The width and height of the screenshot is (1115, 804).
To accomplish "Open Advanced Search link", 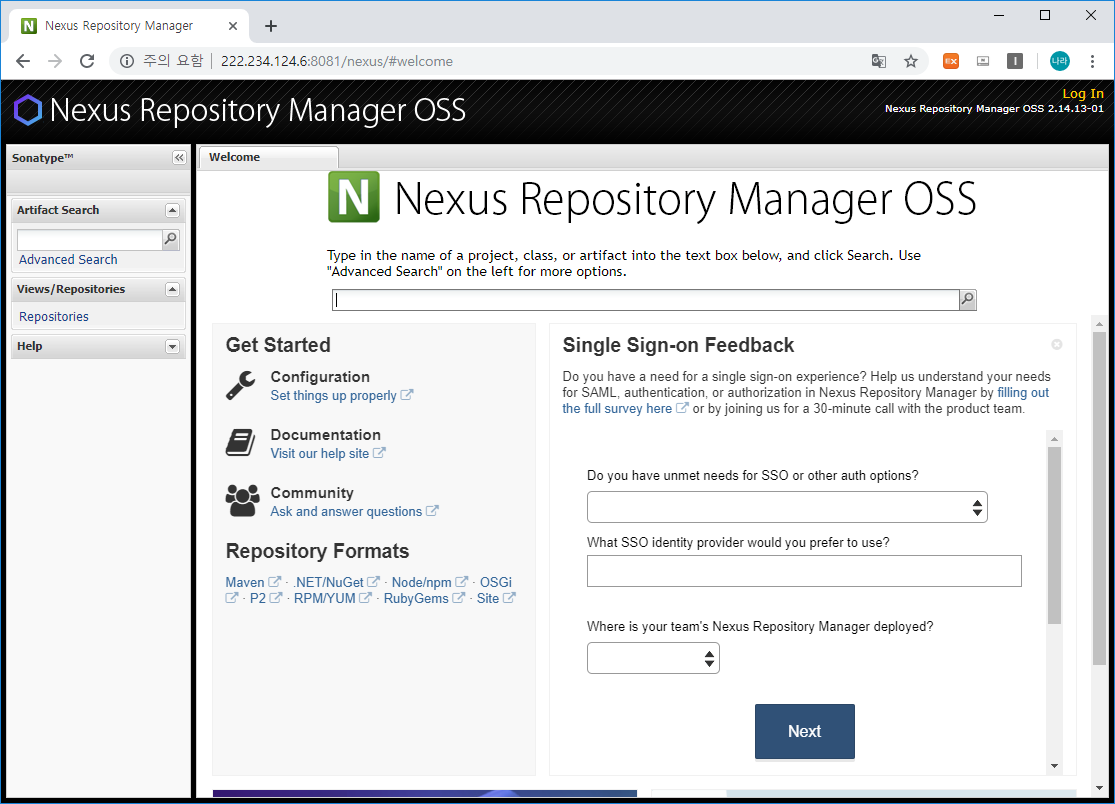I will click(x=68, y=260).
